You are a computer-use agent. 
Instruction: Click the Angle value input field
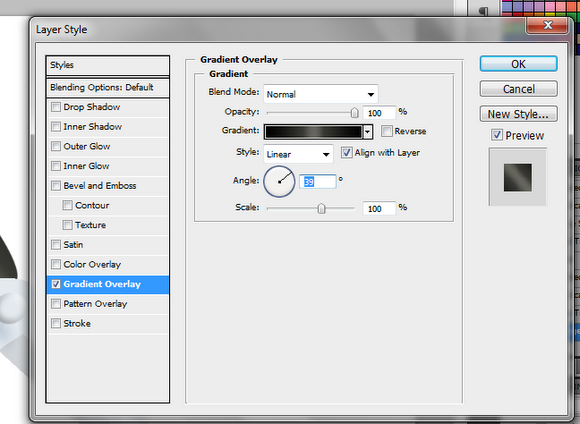317,181
